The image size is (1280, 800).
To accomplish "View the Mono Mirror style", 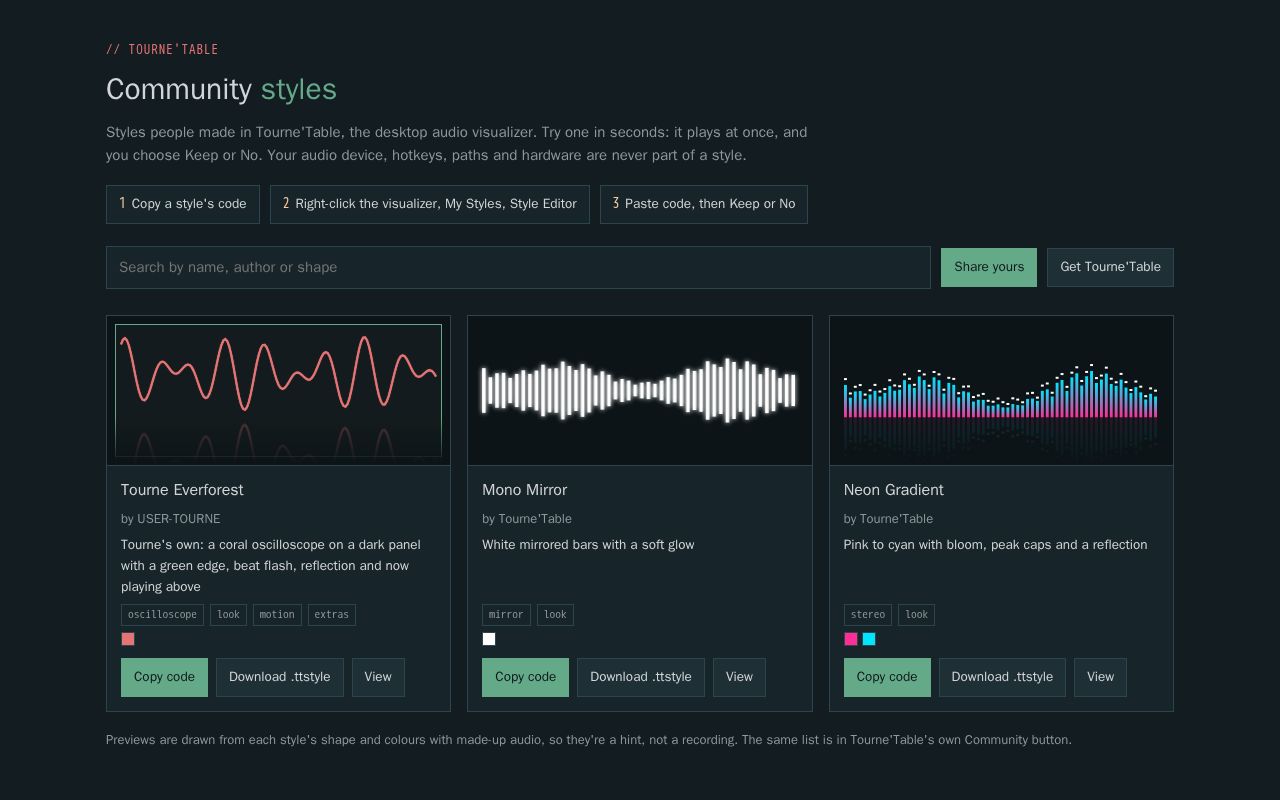I will [x=739, y=677].
